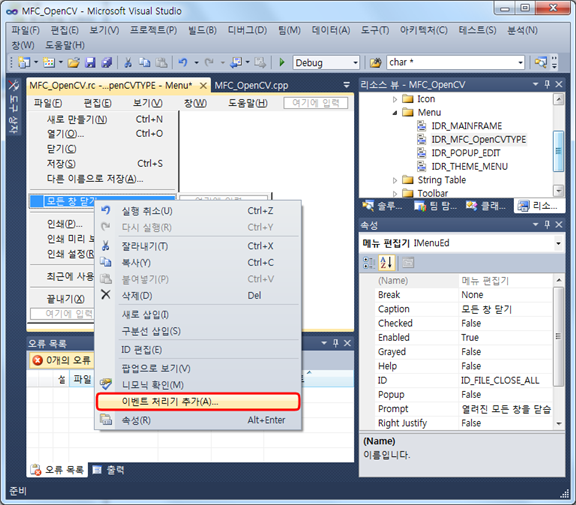
Task: Click the Paste icon in main toolbar
Action: 161,63
